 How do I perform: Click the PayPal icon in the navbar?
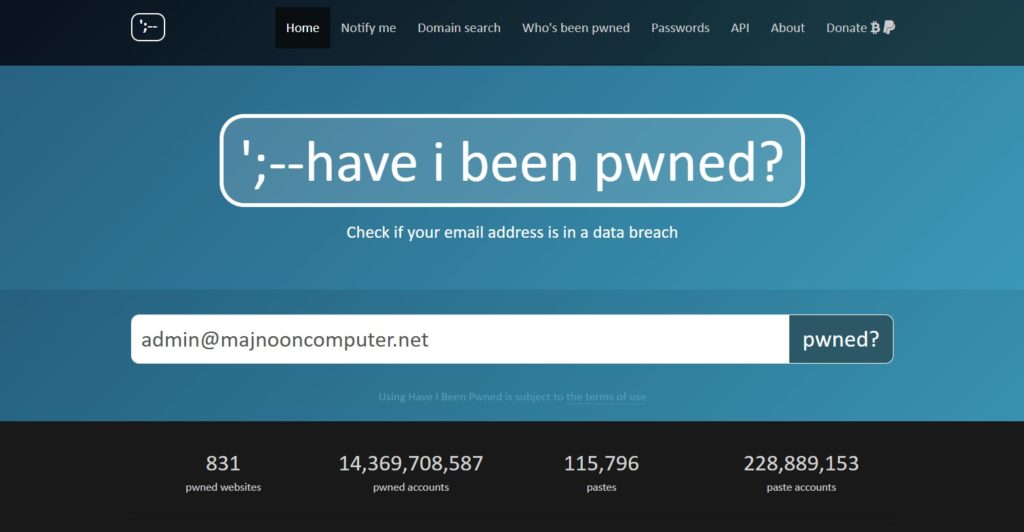point(889,28)
